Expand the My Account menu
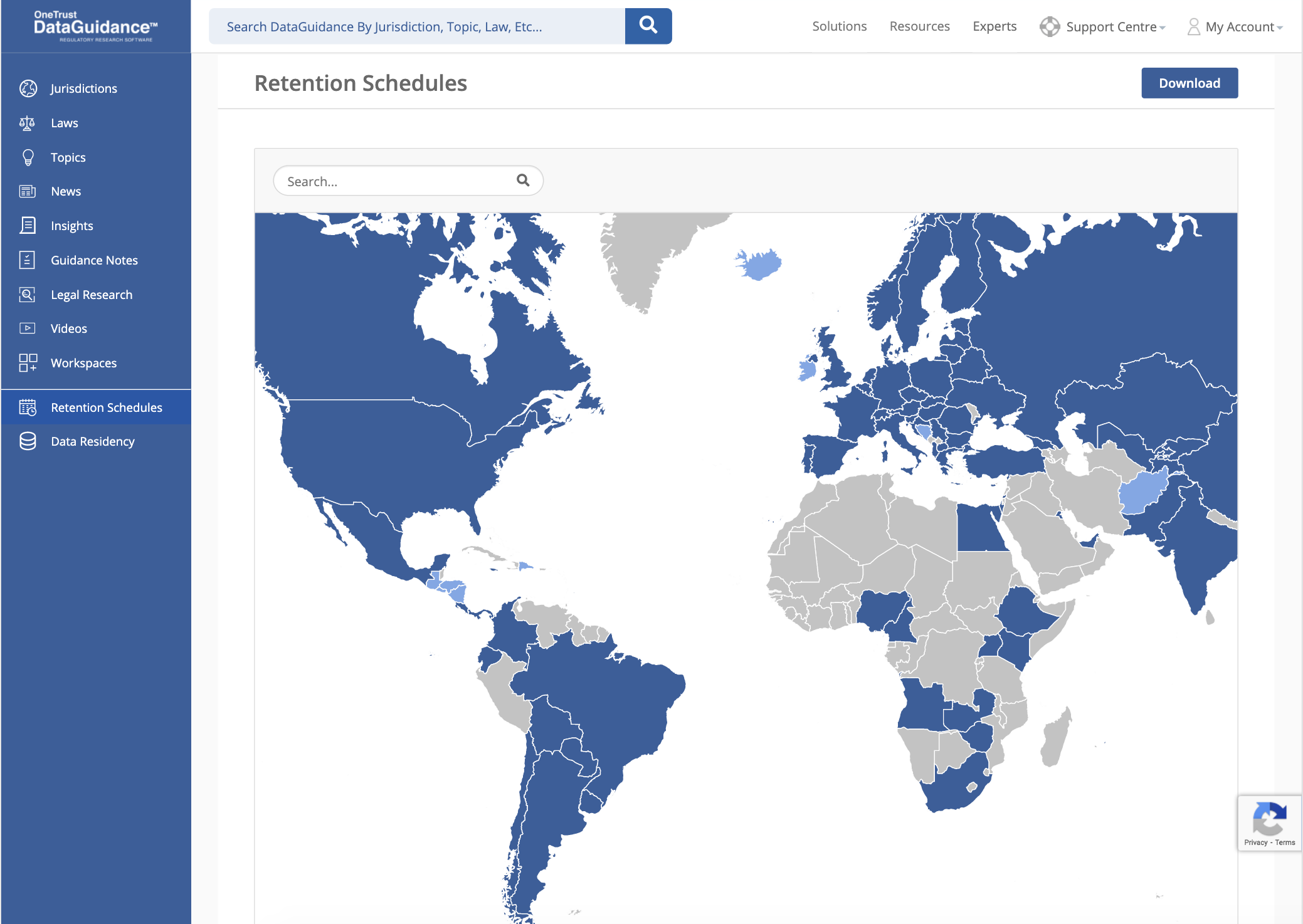Image resolution: width=1303 pixels, height=924 pixels. pyautogui.click(x=1235, y=27)
